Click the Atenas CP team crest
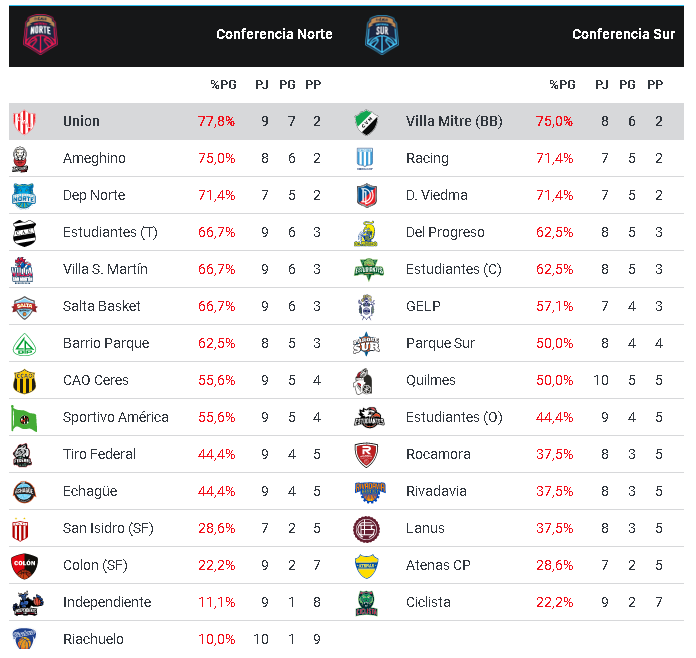Viewport: 696px width, 658px height. 365,566
